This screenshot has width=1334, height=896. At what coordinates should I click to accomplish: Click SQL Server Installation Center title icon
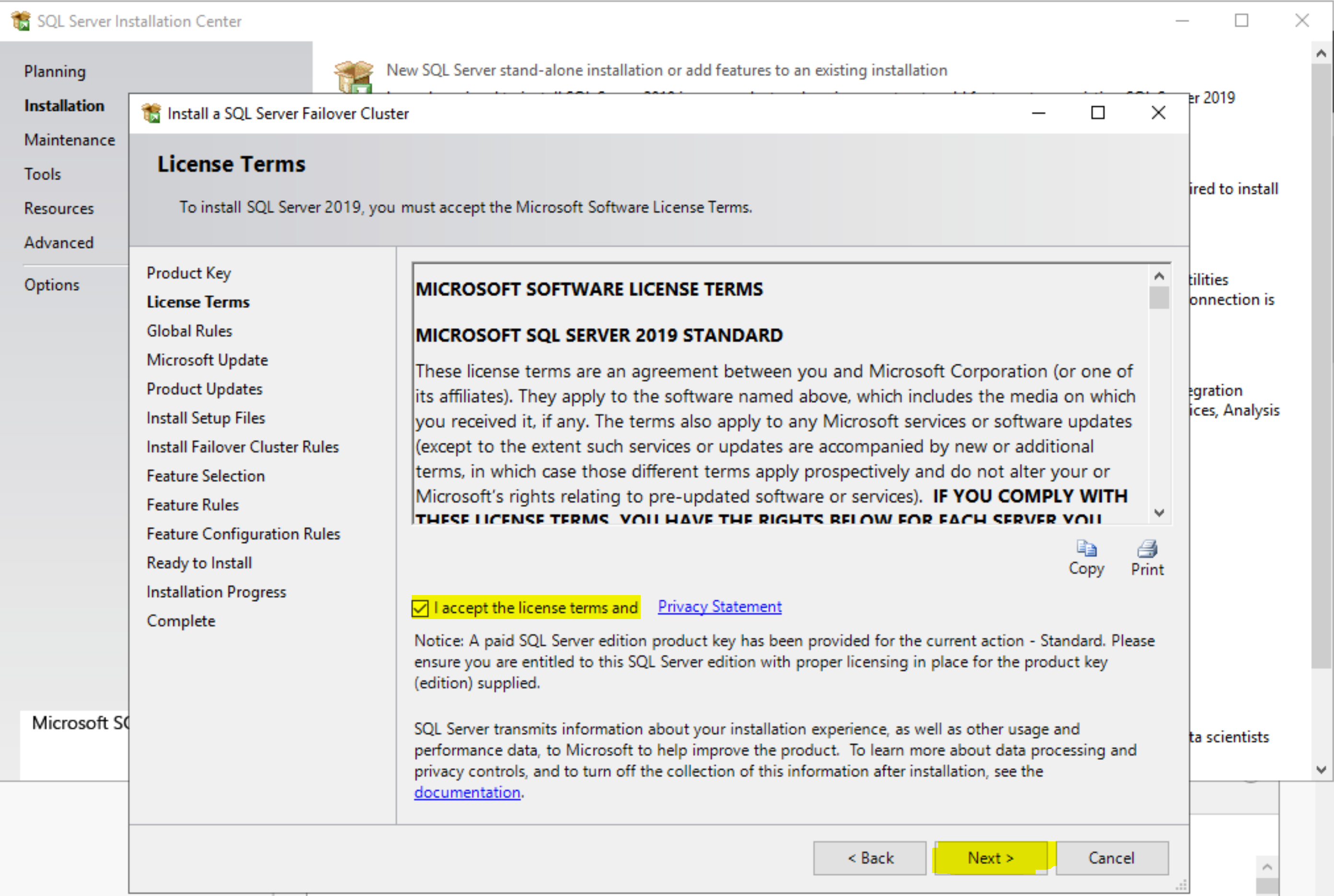21,21
